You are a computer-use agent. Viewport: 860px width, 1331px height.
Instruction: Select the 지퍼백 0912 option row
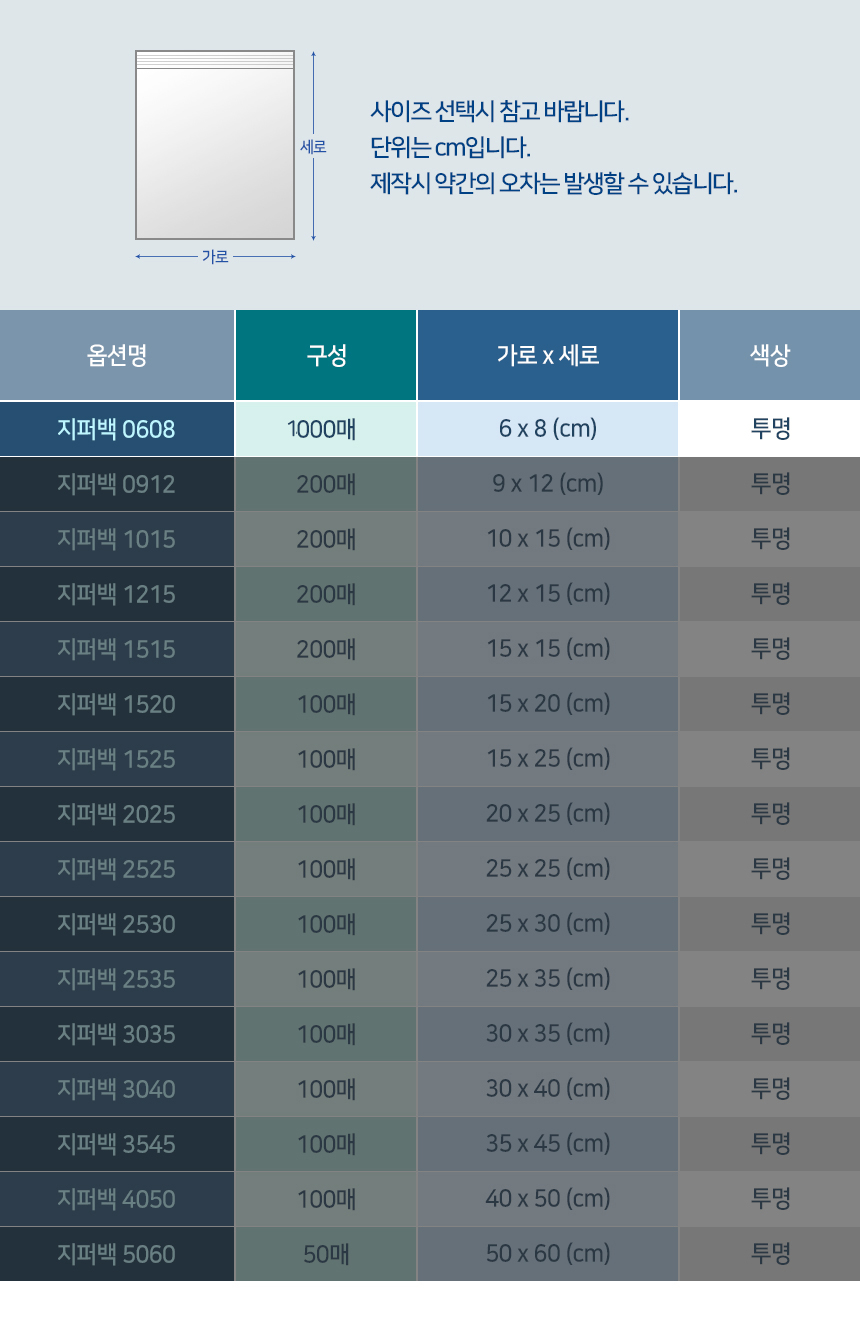[117, 483]
